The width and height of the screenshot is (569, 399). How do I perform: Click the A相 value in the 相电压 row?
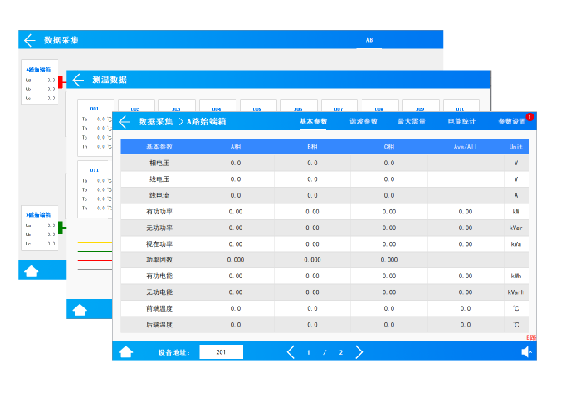236,163
